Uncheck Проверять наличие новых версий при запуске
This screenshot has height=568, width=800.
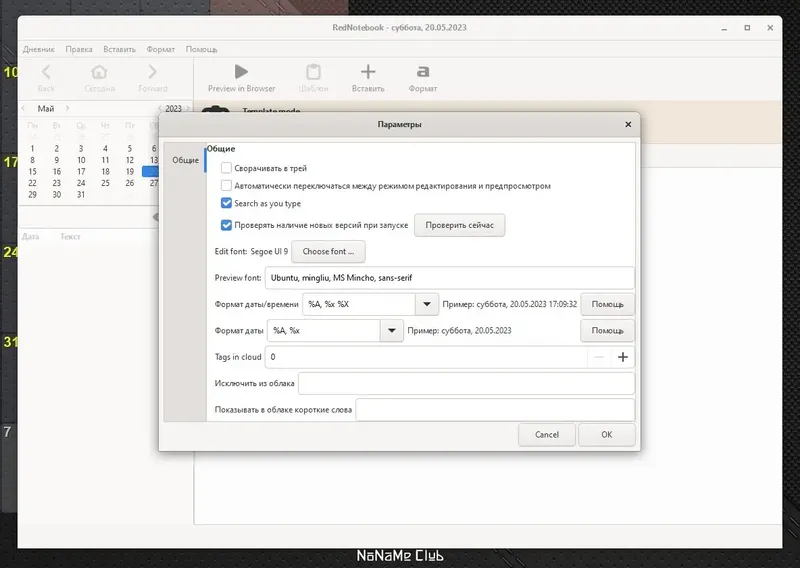pyautogui.click(x=226, y=225)
